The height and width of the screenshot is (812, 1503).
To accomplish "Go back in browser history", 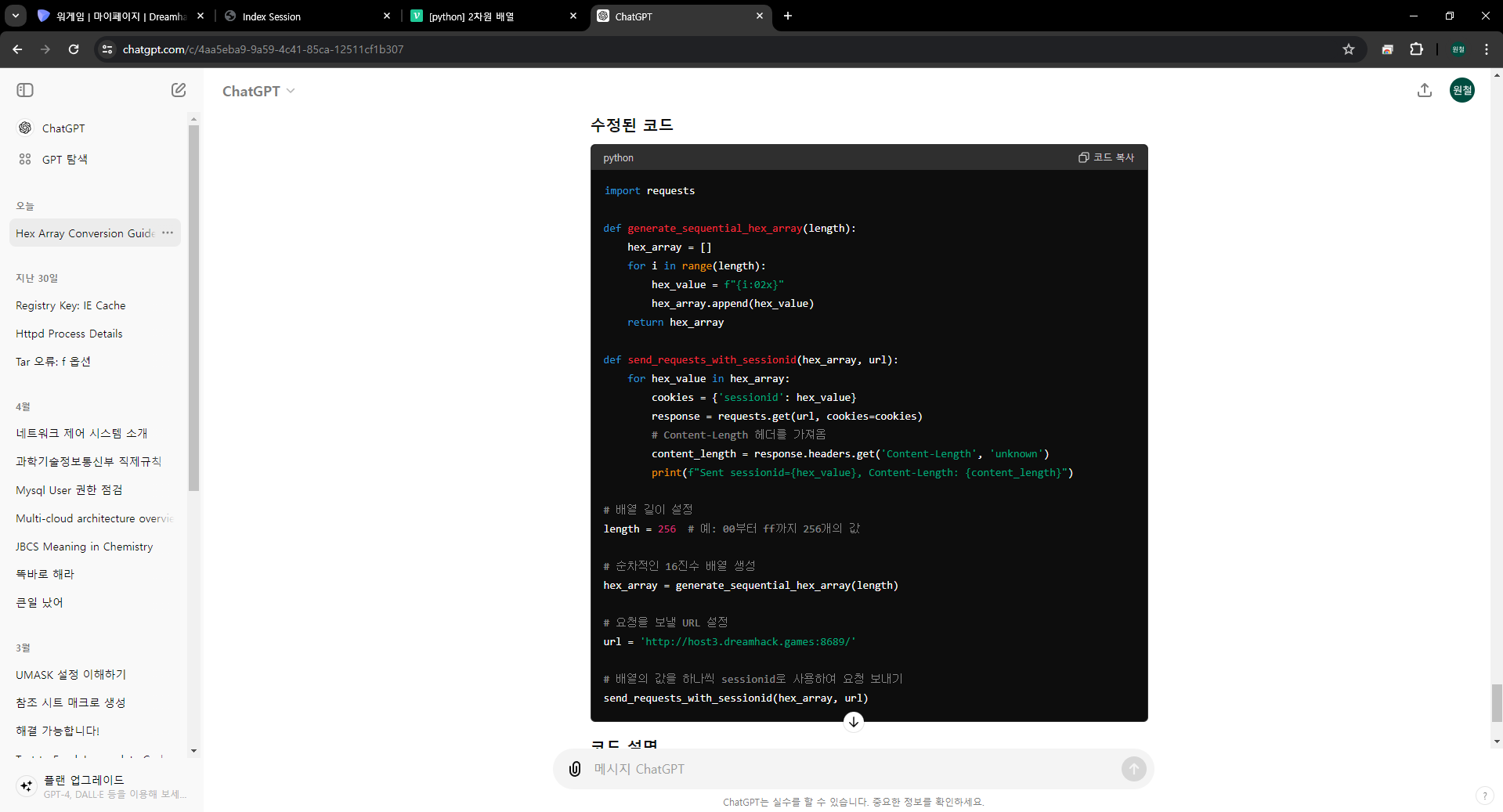I will point(17,49).
